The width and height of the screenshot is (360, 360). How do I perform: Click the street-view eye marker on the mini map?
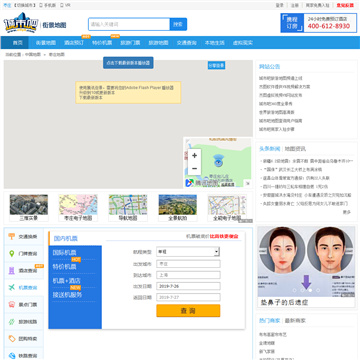[218, 161]
